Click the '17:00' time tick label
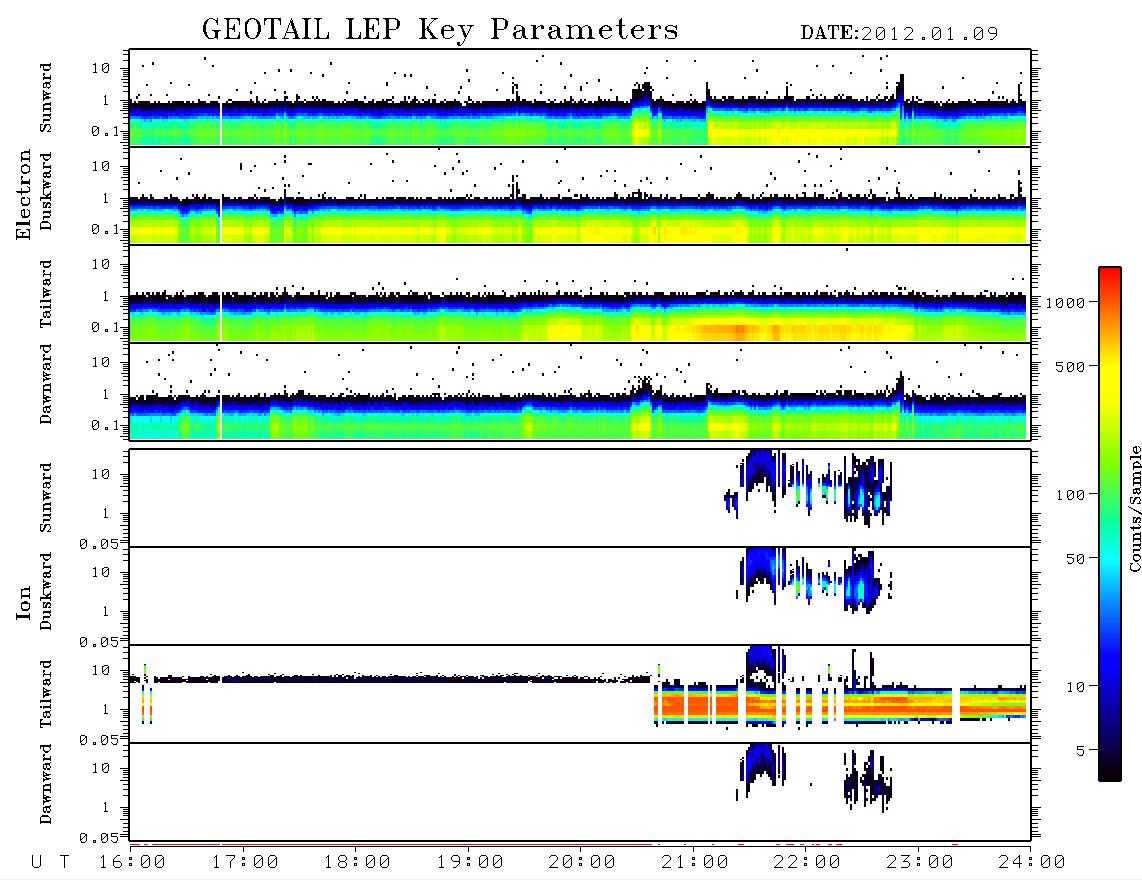The height and width of the screenshot is (880, 1142). pyautogui.click(x=245, y=863)
